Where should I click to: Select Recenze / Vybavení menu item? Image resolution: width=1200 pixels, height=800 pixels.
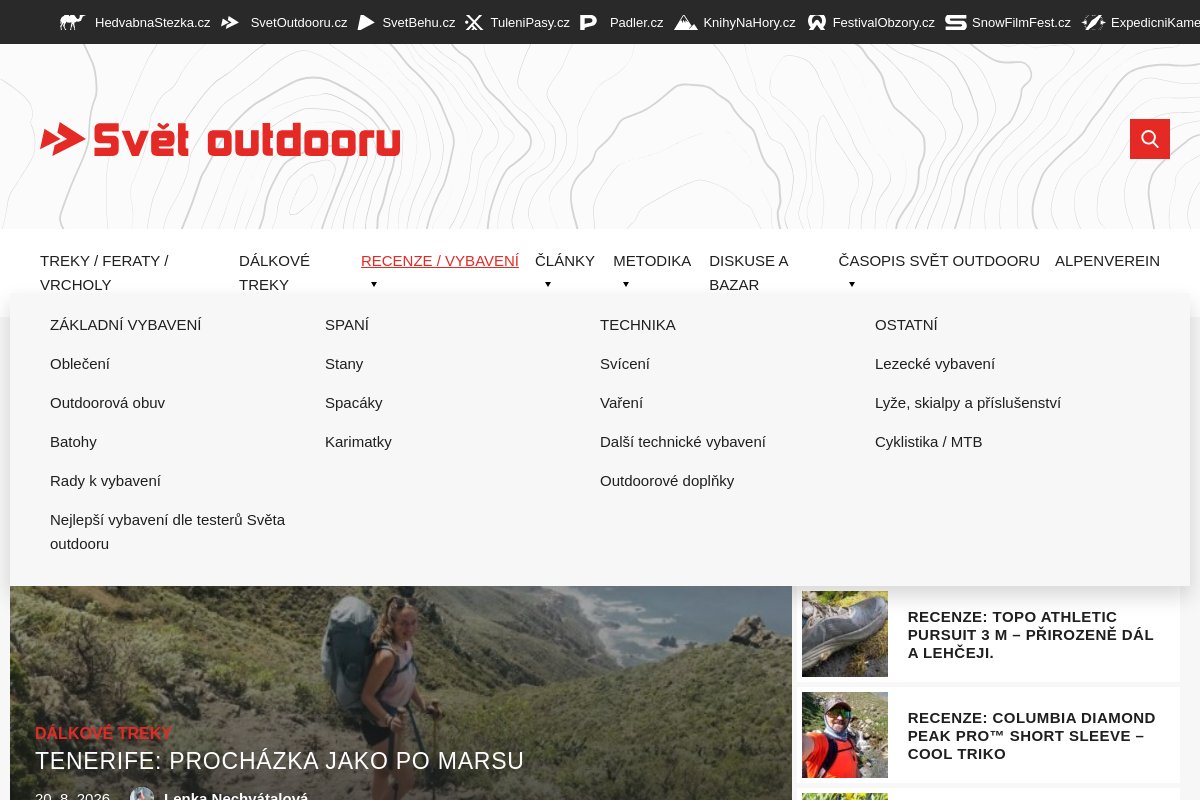point(440,260)
